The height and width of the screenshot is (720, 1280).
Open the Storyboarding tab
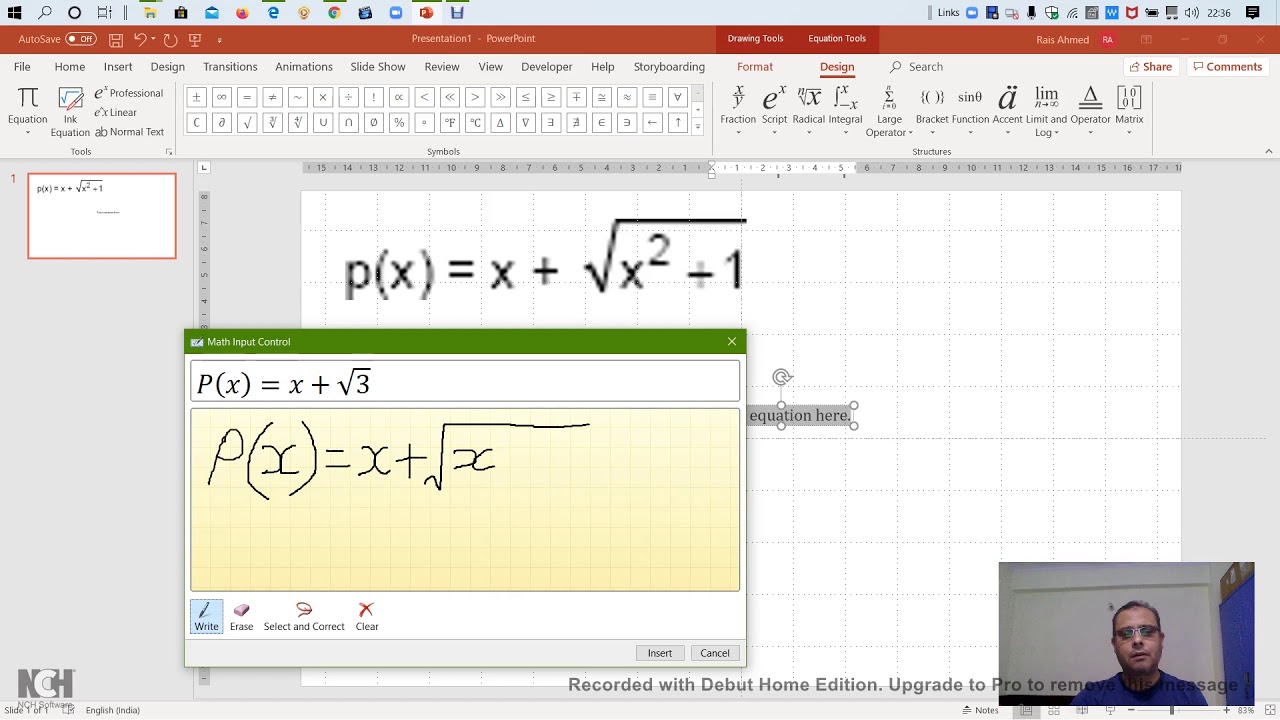(x=669, y=67)
